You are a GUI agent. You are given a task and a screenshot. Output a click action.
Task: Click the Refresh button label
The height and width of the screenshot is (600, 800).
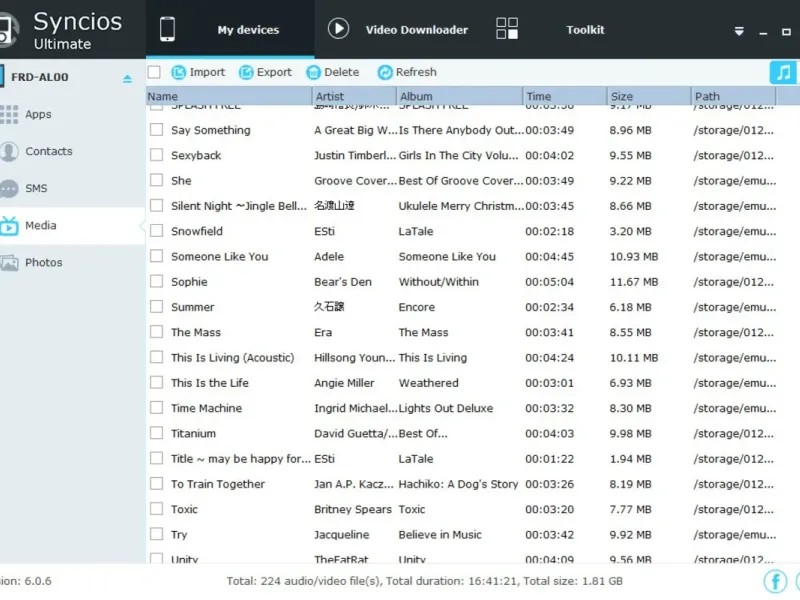(x=416, y=72)
